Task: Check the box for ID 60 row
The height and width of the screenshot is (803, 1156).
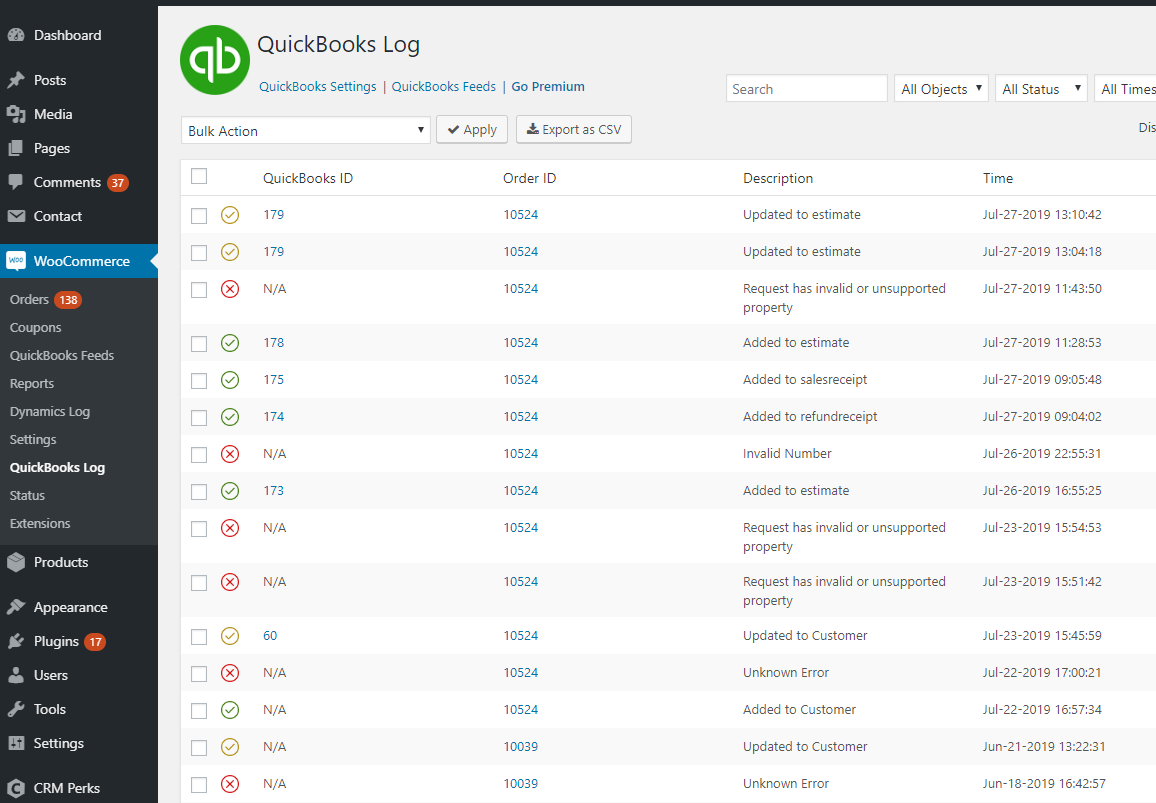Action: [x=199, y=636]
